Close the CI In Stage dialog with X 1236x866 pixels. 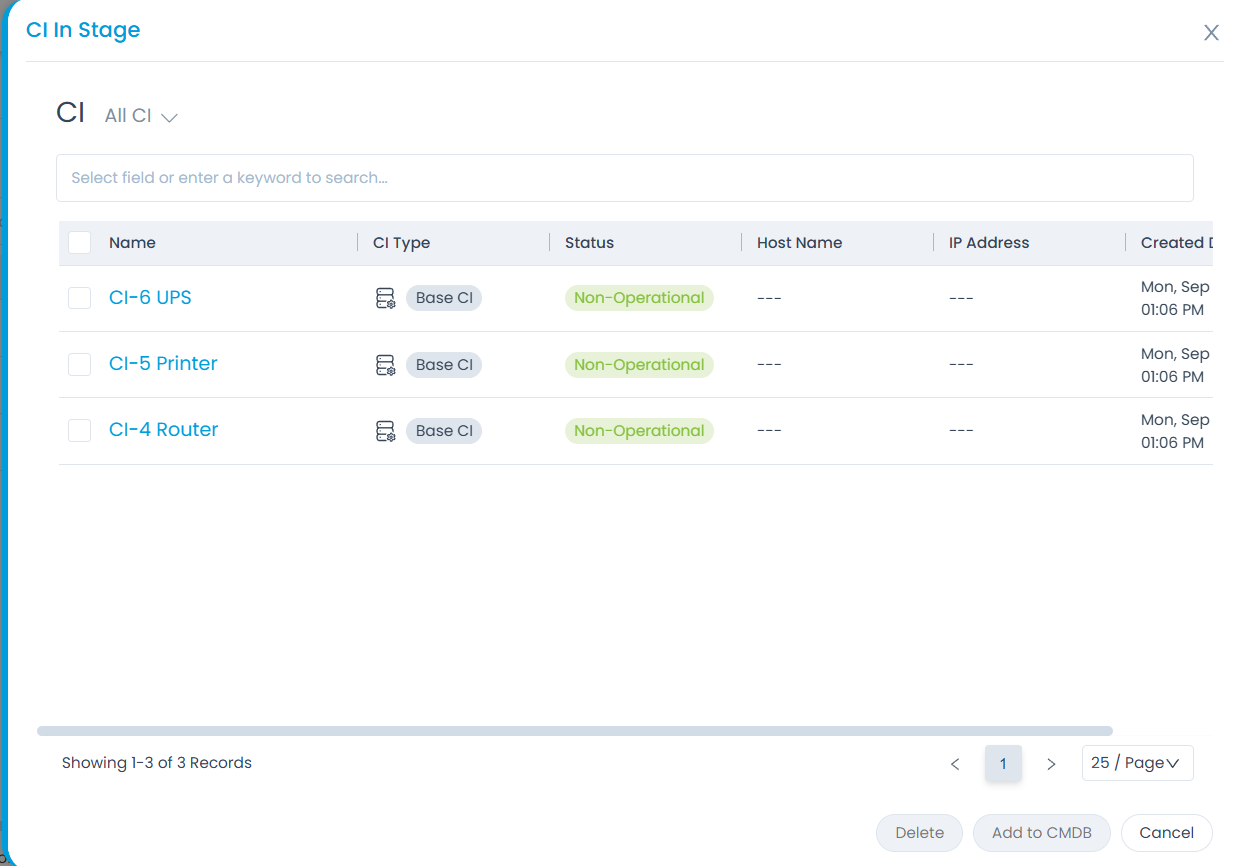tap(1211, 33)
